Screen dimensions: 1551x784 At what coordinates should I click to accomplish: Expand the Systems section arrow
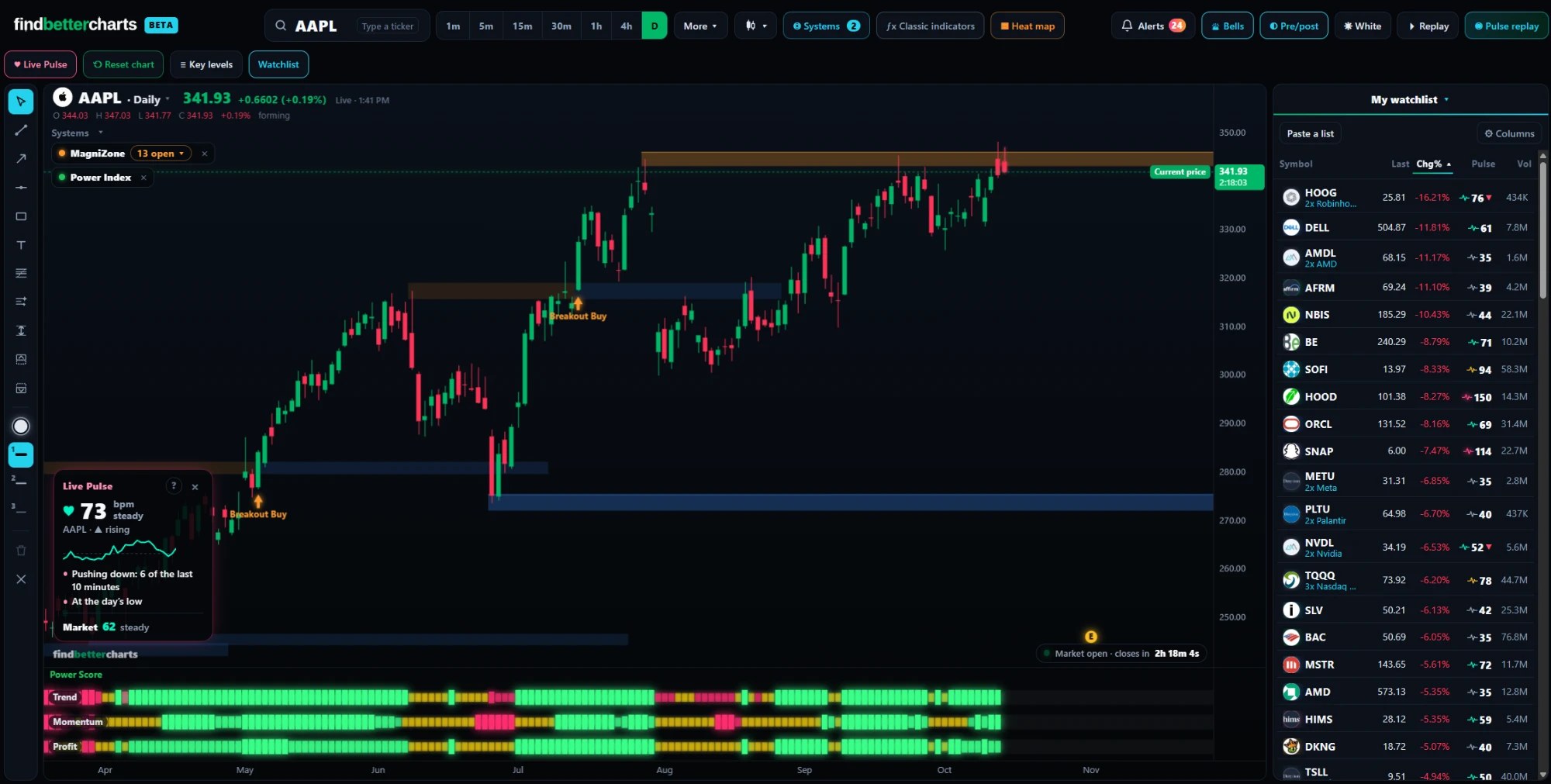[100, 133]
